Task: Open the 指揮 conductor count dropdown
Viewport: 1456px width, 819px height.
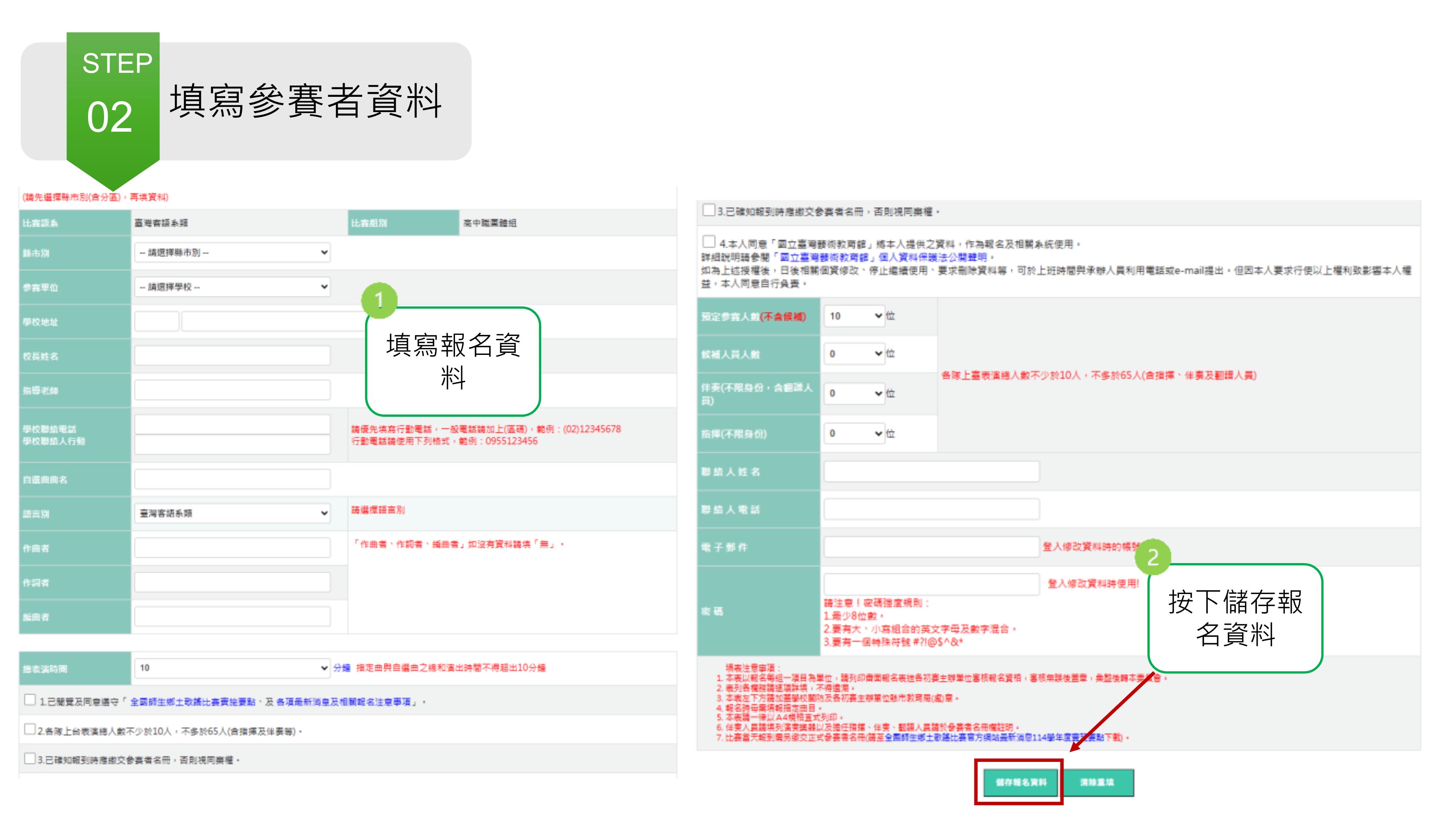Action: (x=854, y=434)
